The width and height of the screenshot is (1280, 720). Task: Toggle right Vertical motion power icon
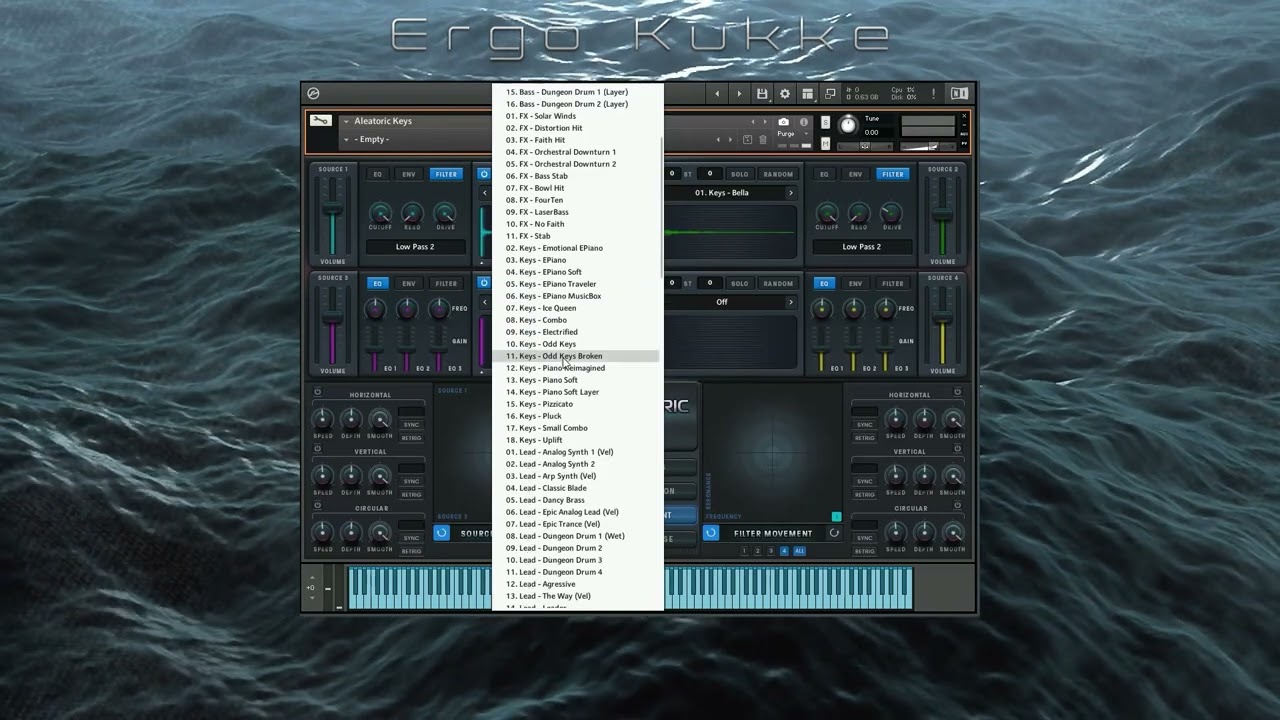pos(957,449)
